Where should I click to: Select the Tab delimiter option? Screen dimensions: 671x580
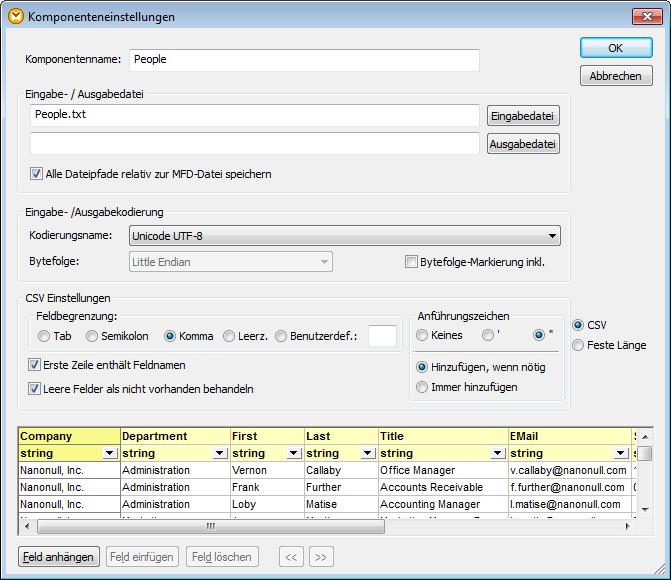(44, 337)
